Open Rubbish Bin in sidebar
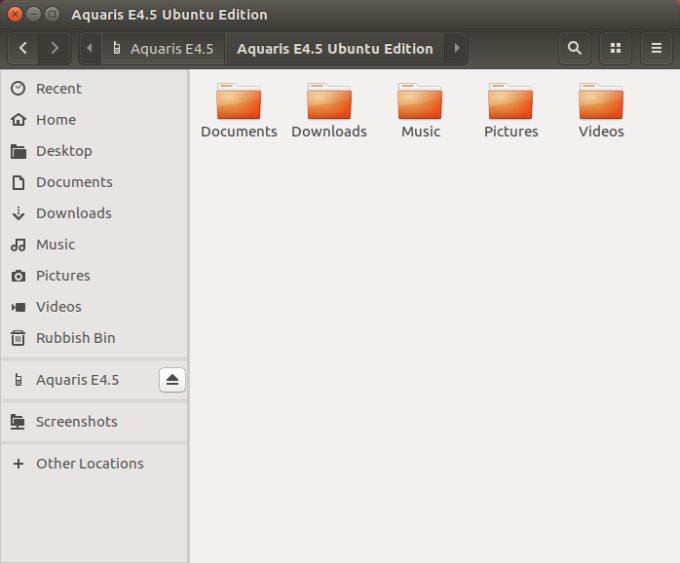Image resolution: width=680 pixels, height=563 pixels. pos(94,338)
